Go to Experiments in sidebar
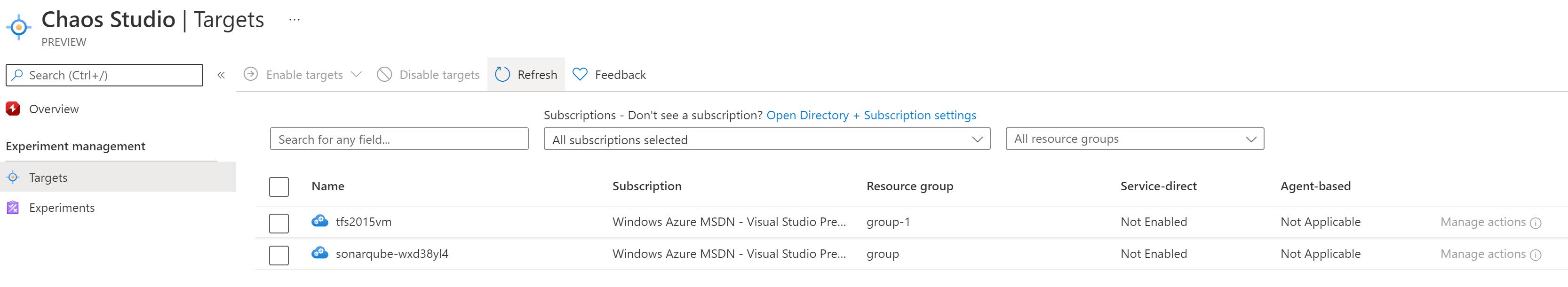The width and height of the screenshot is (1568, 287). (x=62, y=207)
